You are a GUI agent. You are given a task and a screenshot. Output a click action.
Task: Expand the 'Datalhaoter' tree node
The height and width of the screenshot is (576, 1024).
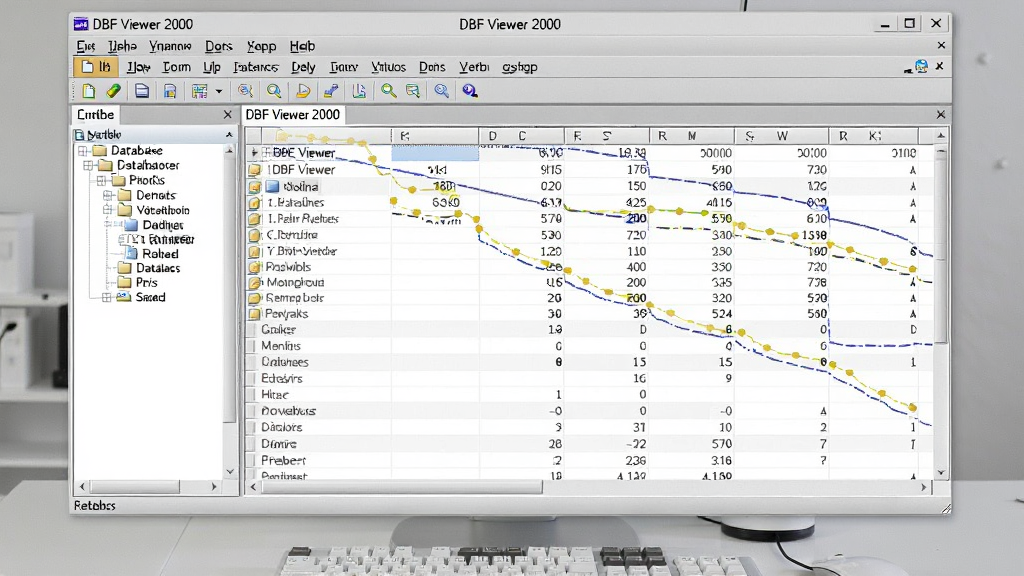[89, 166]
